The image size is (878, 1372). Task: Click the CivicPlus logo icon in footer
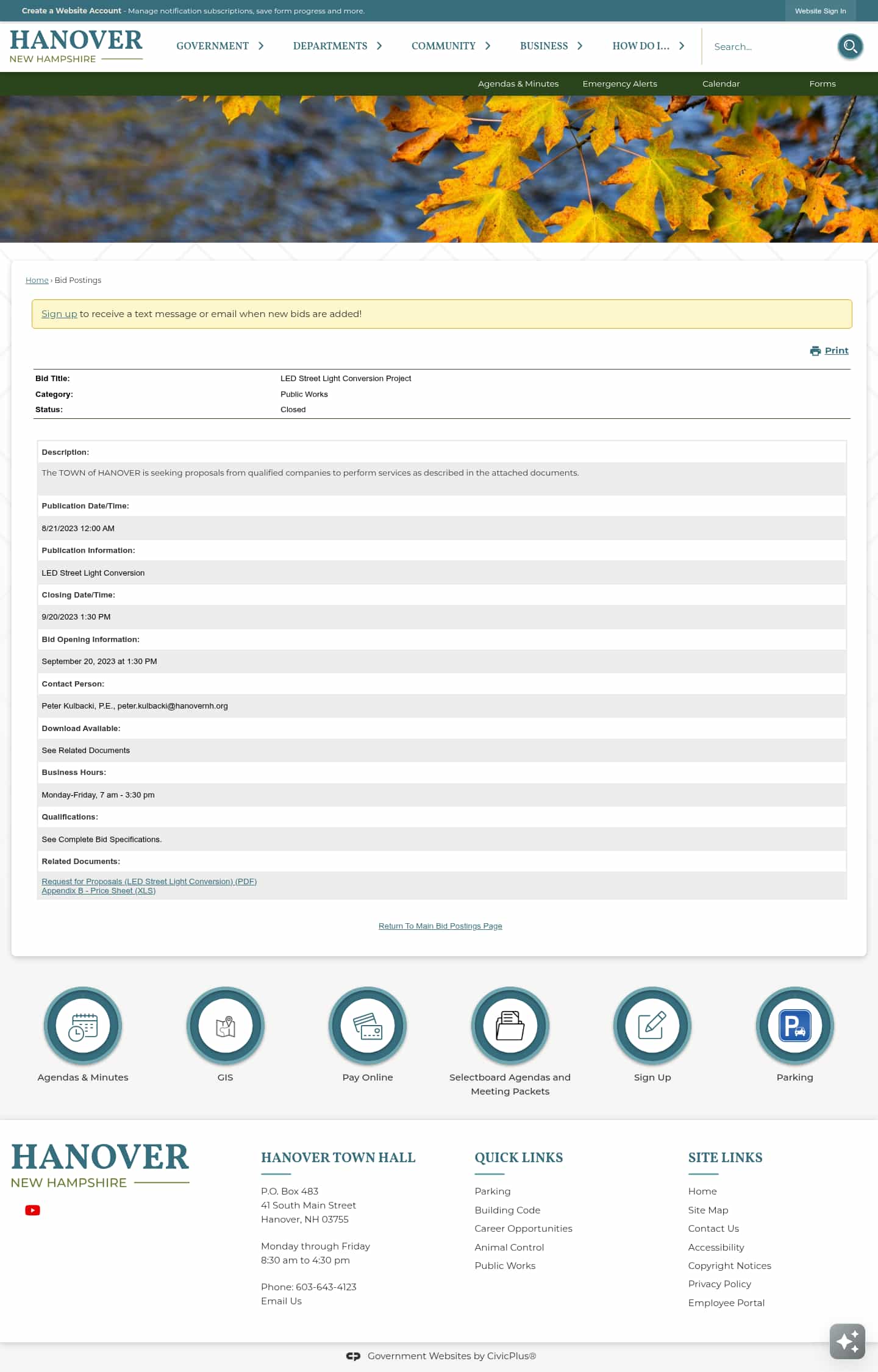click(353, 1356)
